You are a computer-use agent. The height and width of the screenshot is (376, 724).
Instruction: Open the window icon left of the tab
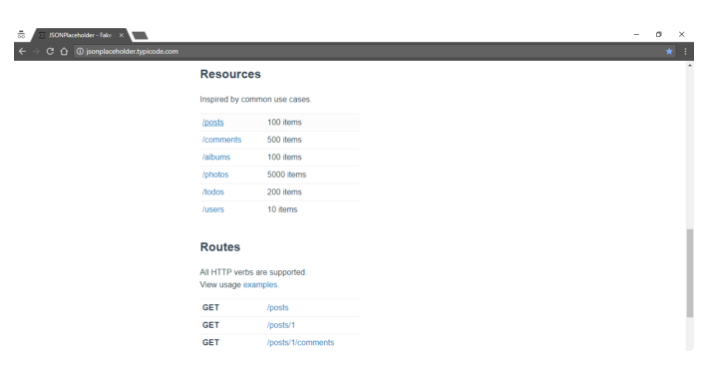pos(21,35)
